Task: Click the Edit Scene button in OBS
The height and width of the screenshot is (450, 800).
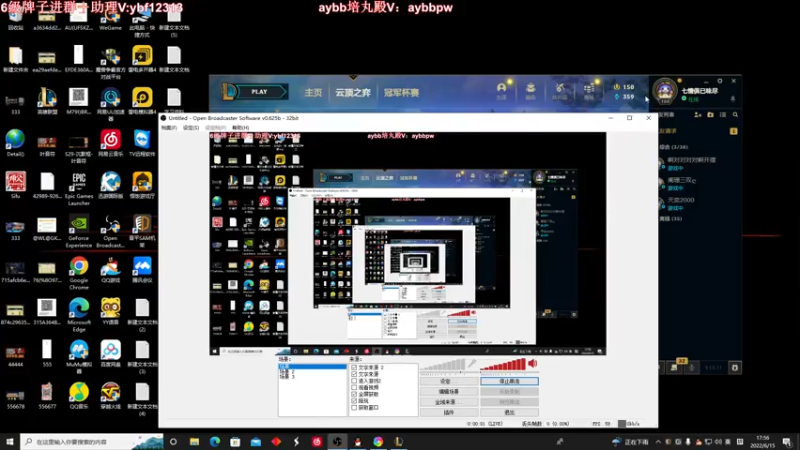Action: (449, 392)
